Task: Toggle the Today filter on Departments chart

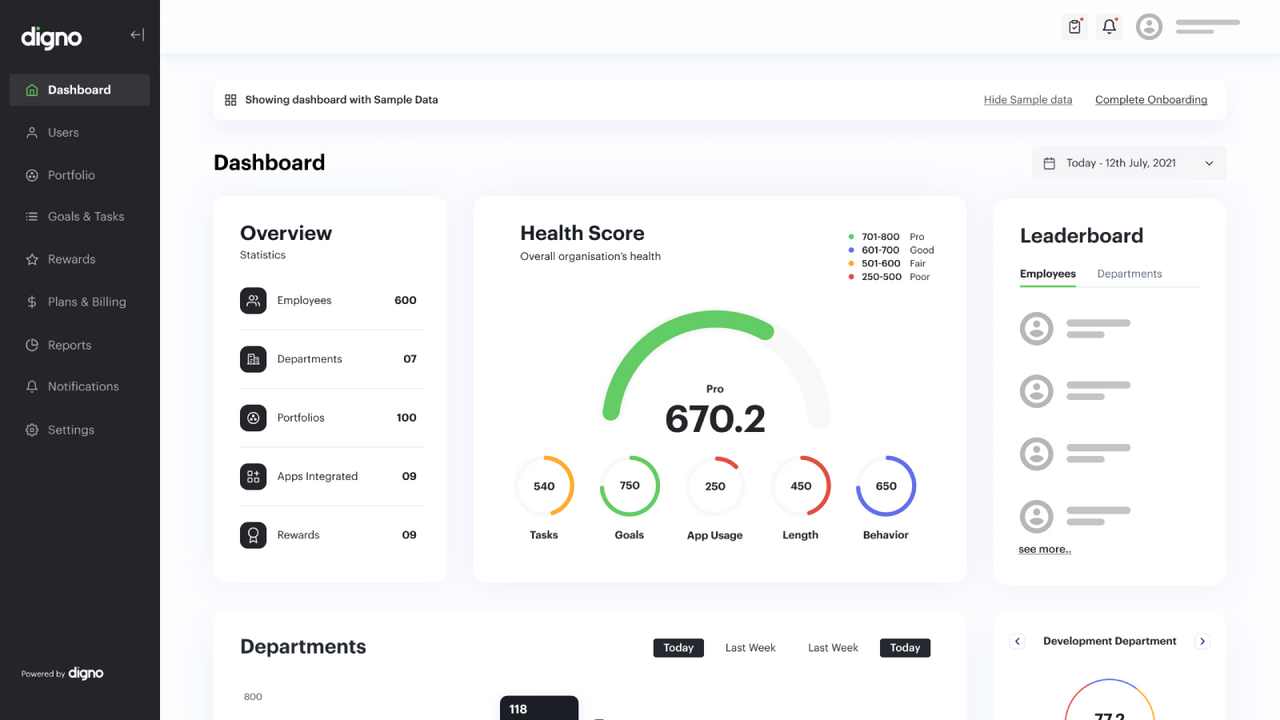Action: pyautogui.click(x=678, y=647)
